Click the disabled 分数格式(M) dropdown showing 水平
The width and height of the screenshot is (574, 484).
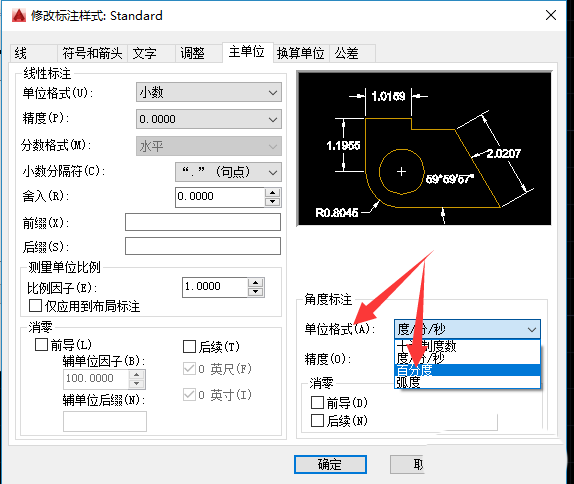pyautogui.click(x=209, y=146)
